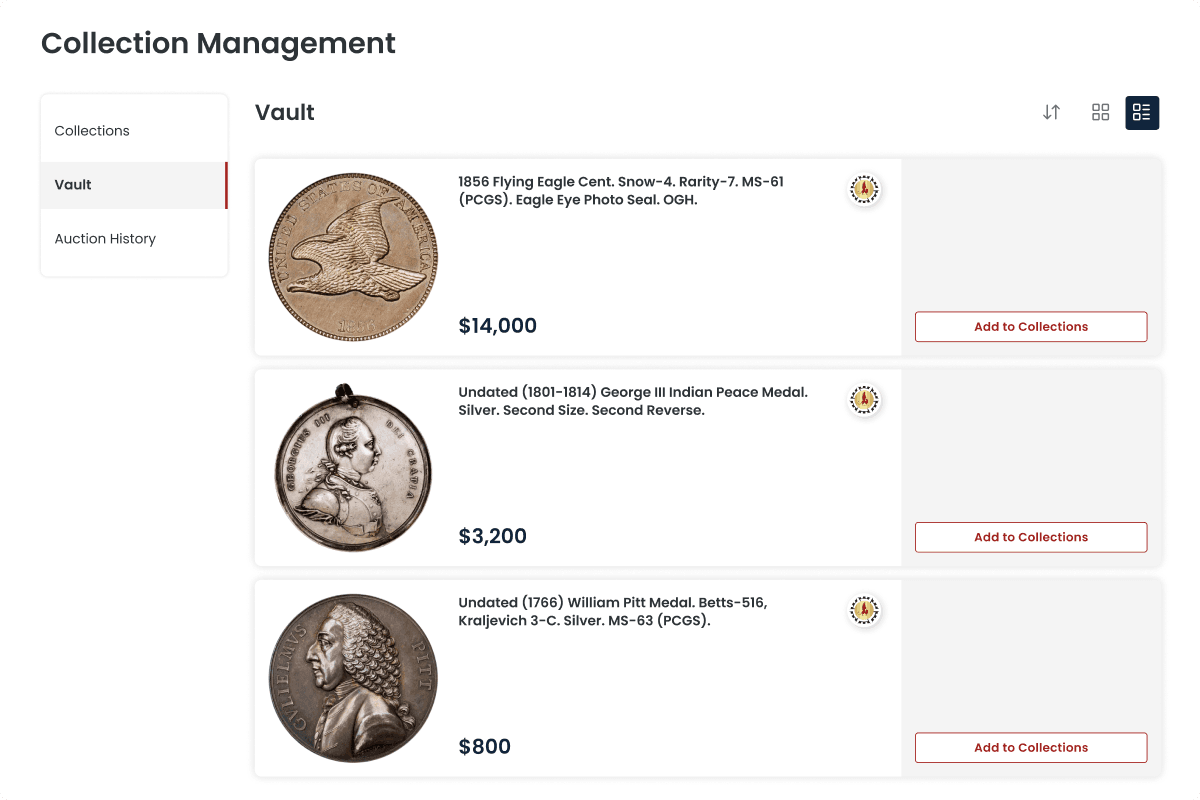Click badge icon on George III medal
This screenshot has height=800, width=1200.
(x=864, y=400)
